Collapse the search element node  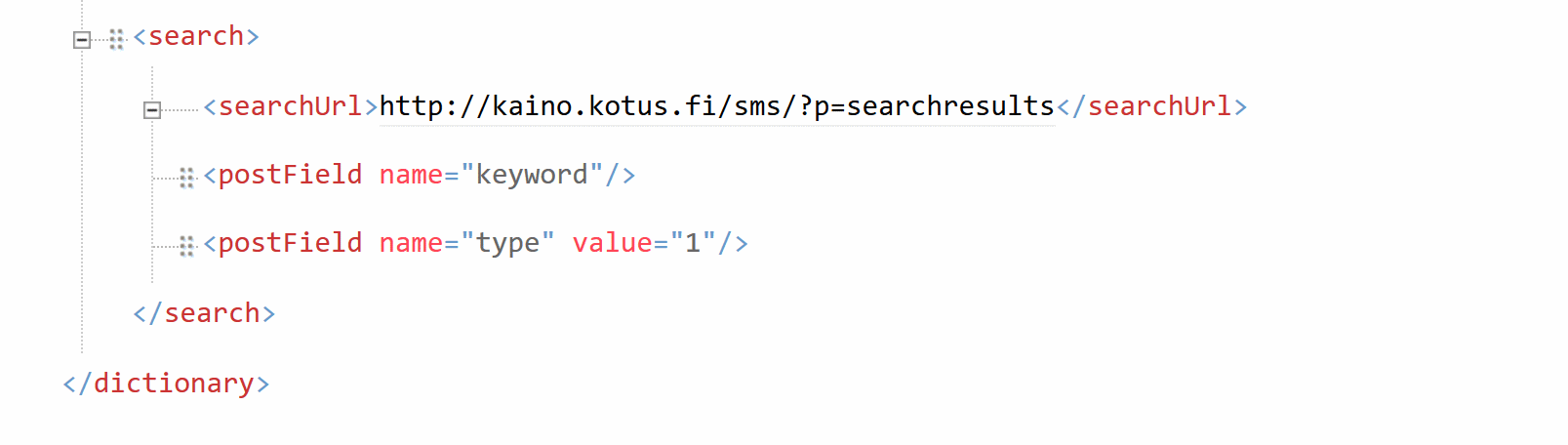[82, 40]
